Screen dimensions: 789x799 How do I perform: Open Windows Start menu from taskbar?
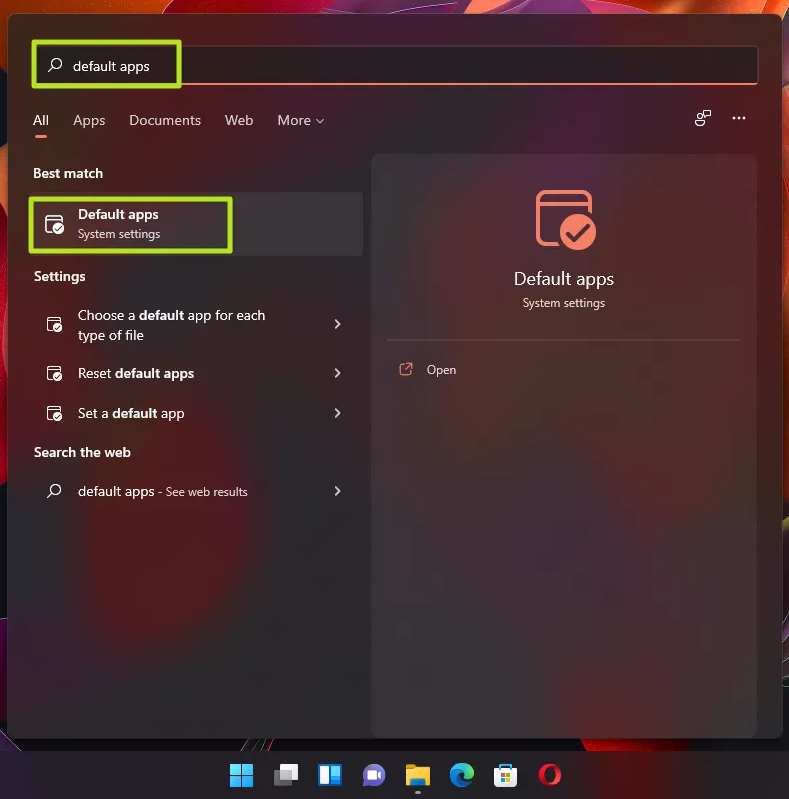(241, 775)
